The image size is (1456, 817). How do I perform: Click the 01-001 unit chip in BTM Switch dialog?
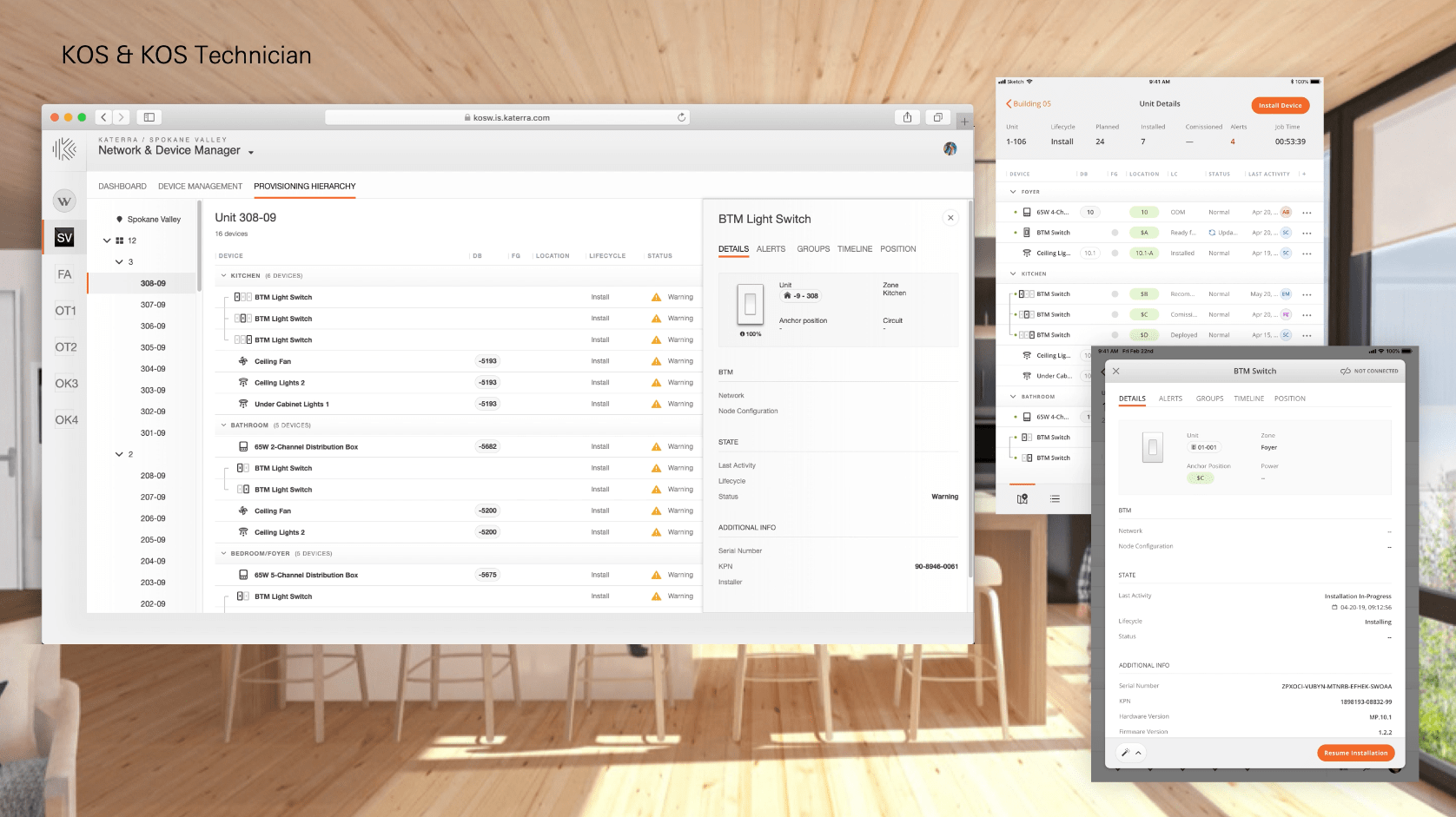pos(1204,448)
